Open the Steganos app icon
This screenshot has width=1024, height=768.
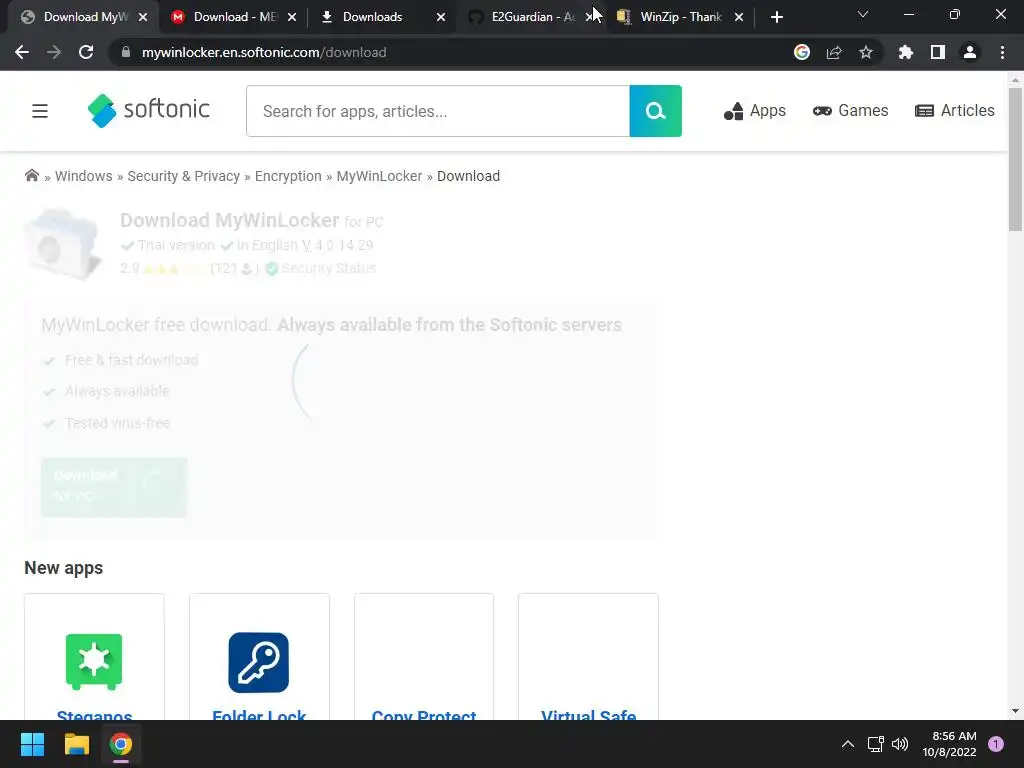tap(94, 662)
